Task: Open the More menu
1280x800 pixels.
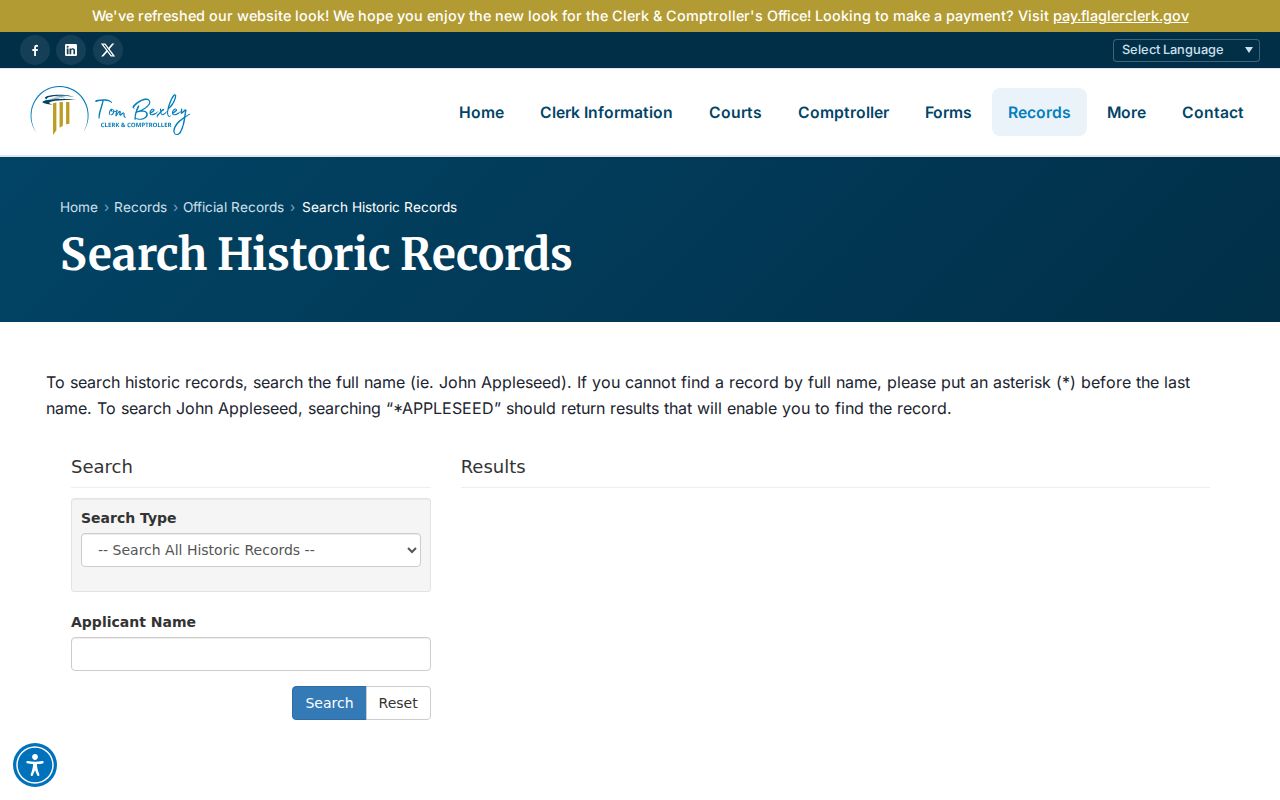Action: click(x=1126, y=112)
